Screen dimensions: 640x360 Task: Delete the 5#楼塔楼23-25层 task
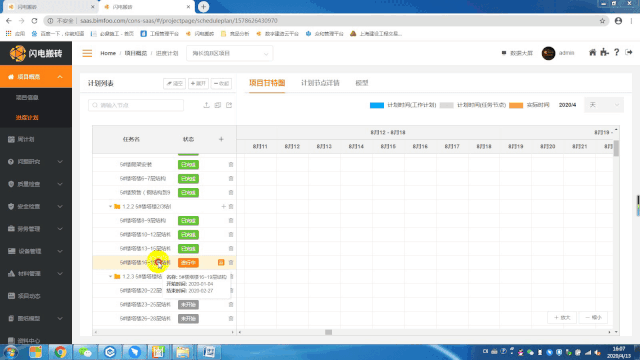231,304
